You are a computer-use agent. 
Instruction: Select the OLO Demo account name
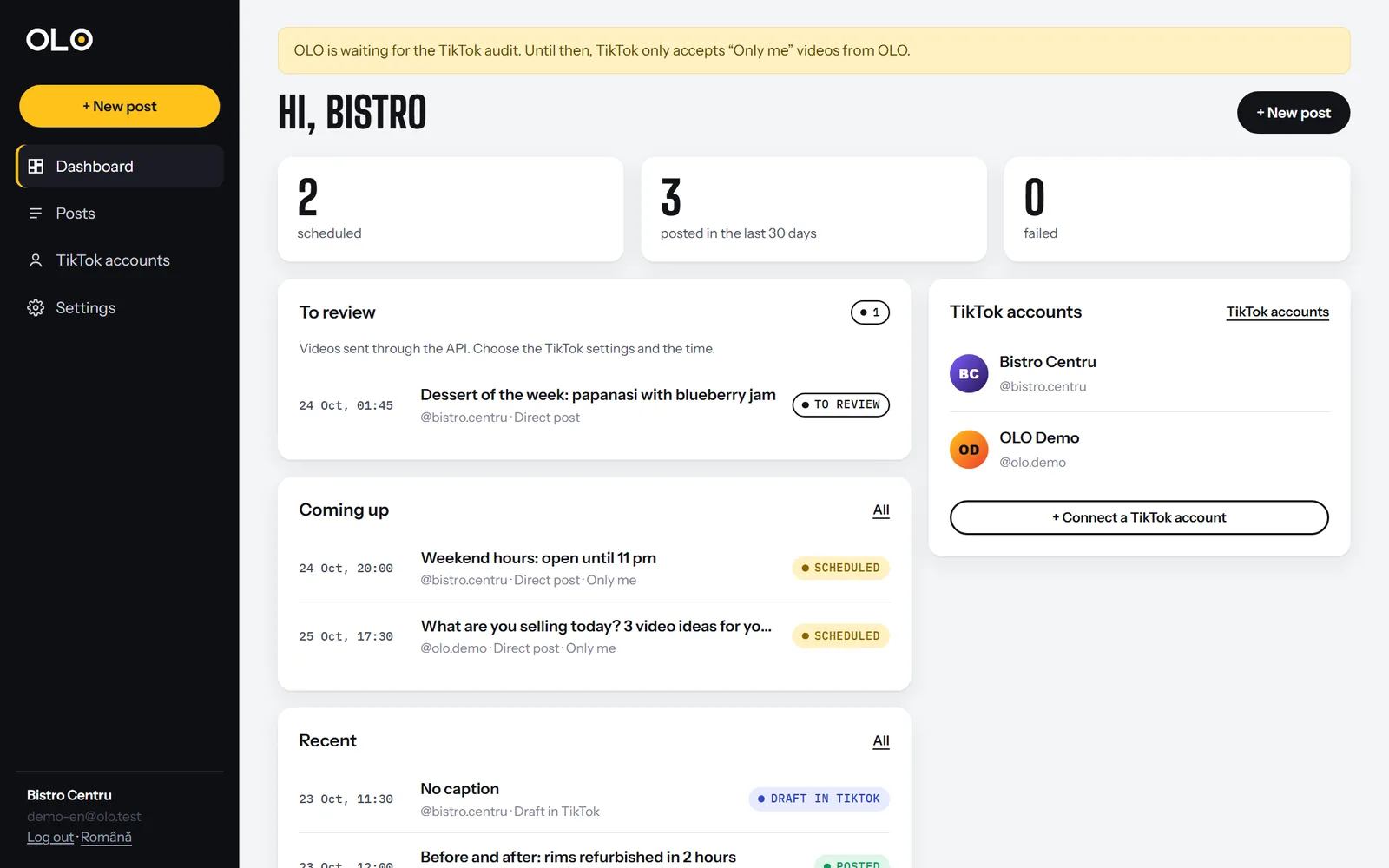tap(1039, 438)
